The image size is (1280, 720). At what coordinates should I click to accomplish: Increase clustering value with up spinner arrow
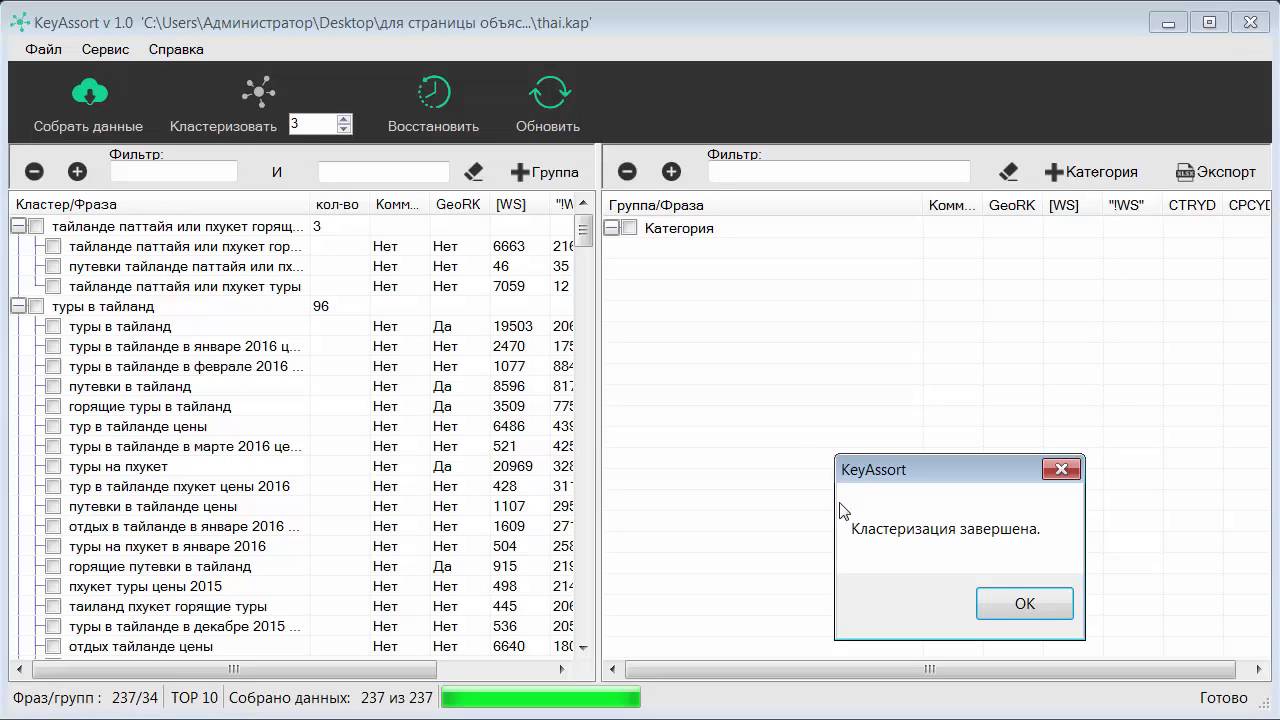(x=344, y=119)
